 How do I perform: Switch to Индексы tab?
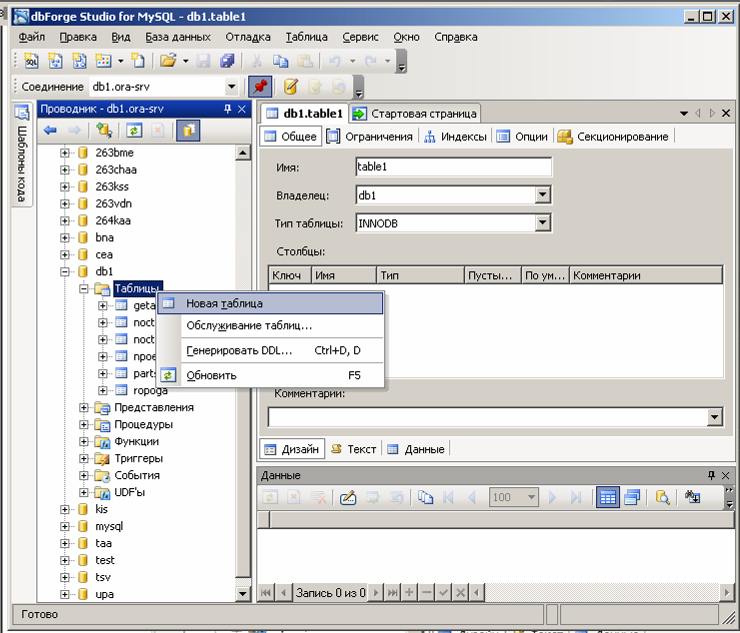455,136
